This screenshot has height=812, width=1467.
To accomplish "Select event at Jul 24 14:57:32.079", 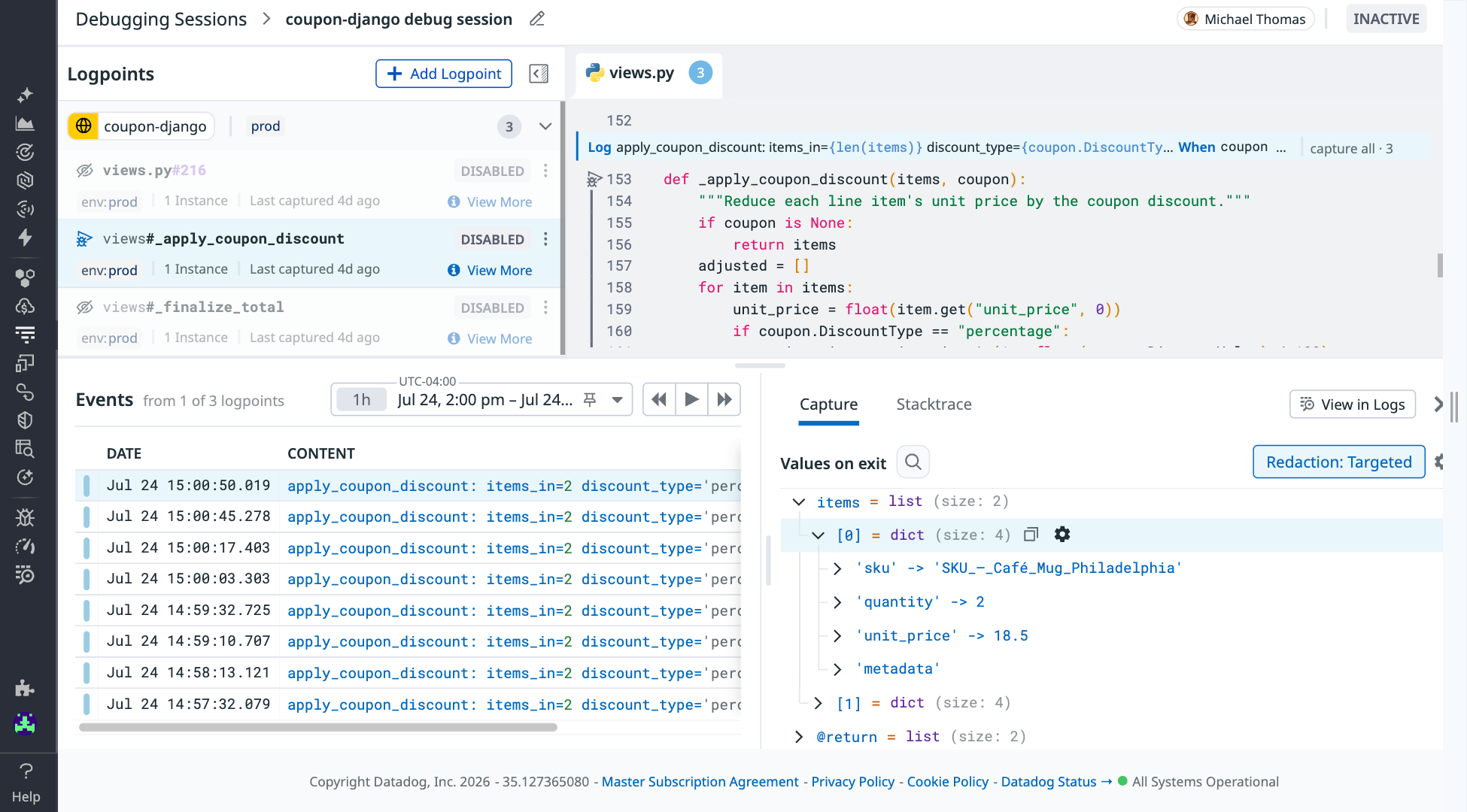I will pos(409,704).
